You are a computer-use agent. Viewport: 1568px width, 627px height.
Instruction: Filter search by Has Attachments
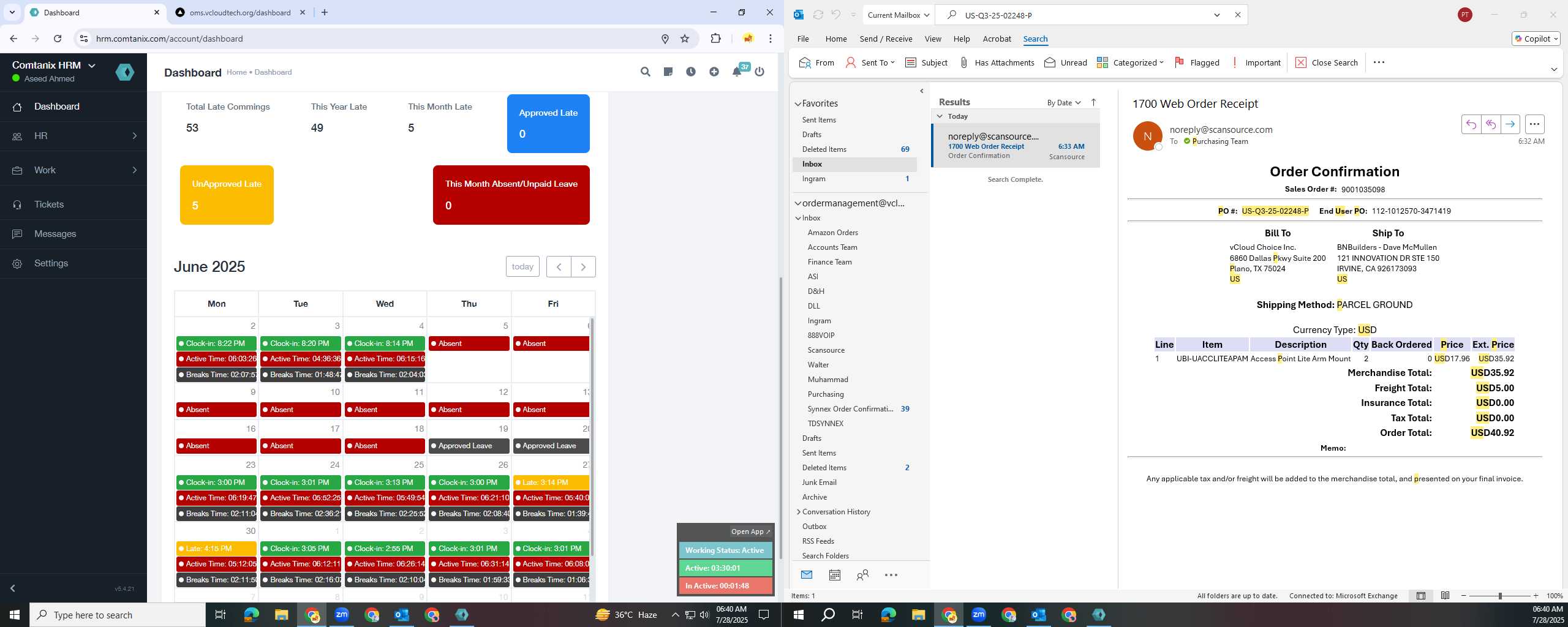tap(997, 62)
